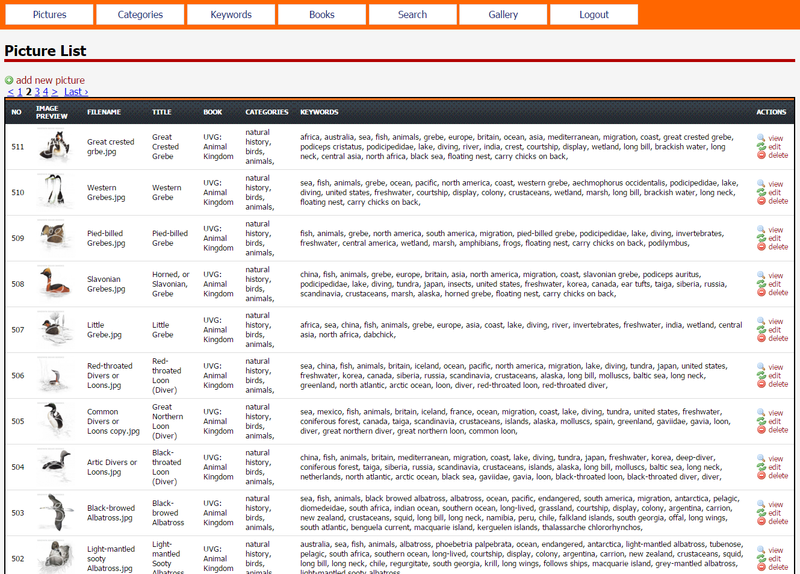Image resolution: width=800 pixels, height=574 pixels.
Task: Go to previous page with < link
Action: (x=11, y=92)
